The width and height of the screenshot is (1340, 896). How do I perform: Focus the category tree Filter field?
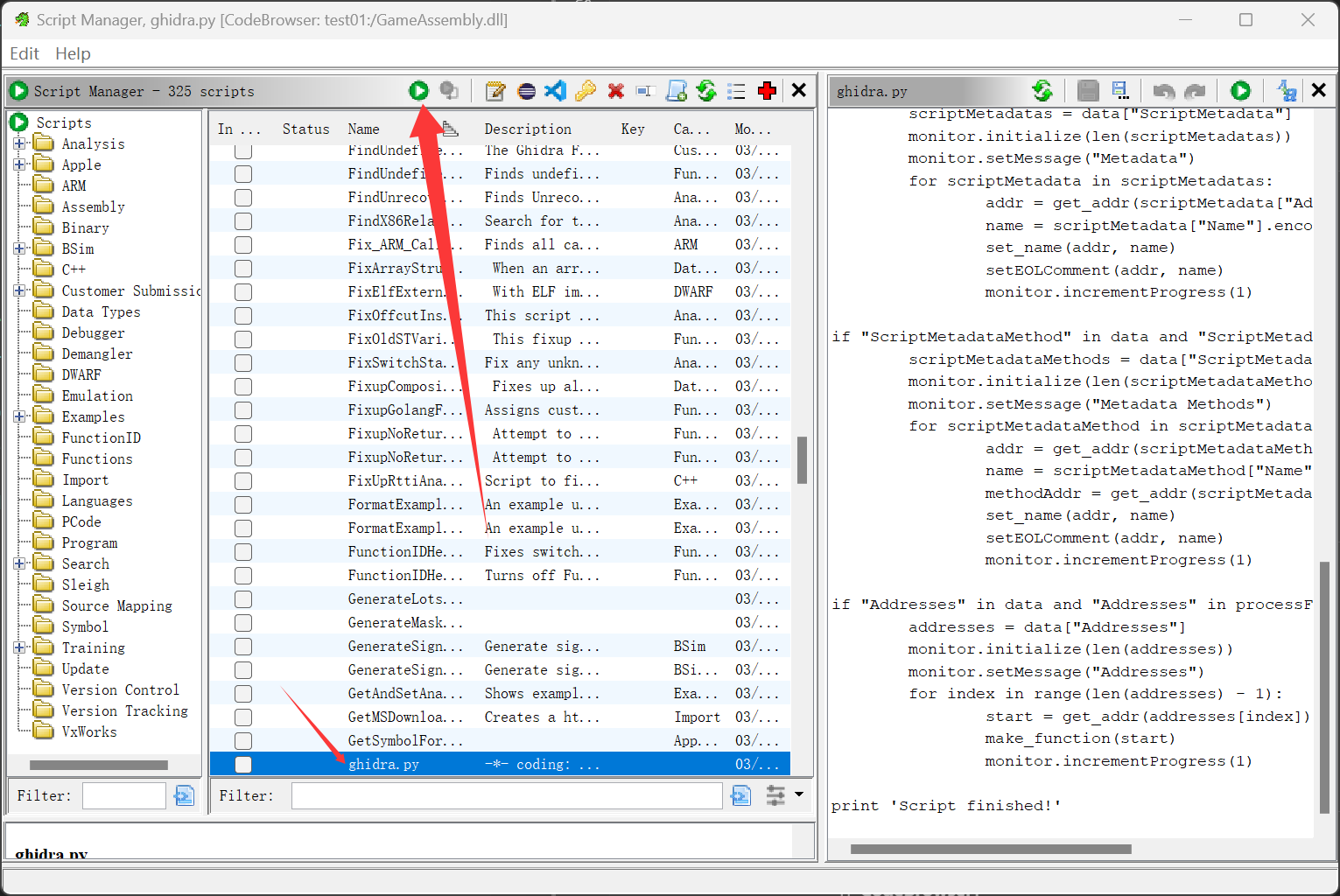pyautogui.click(x=123, y=795)
